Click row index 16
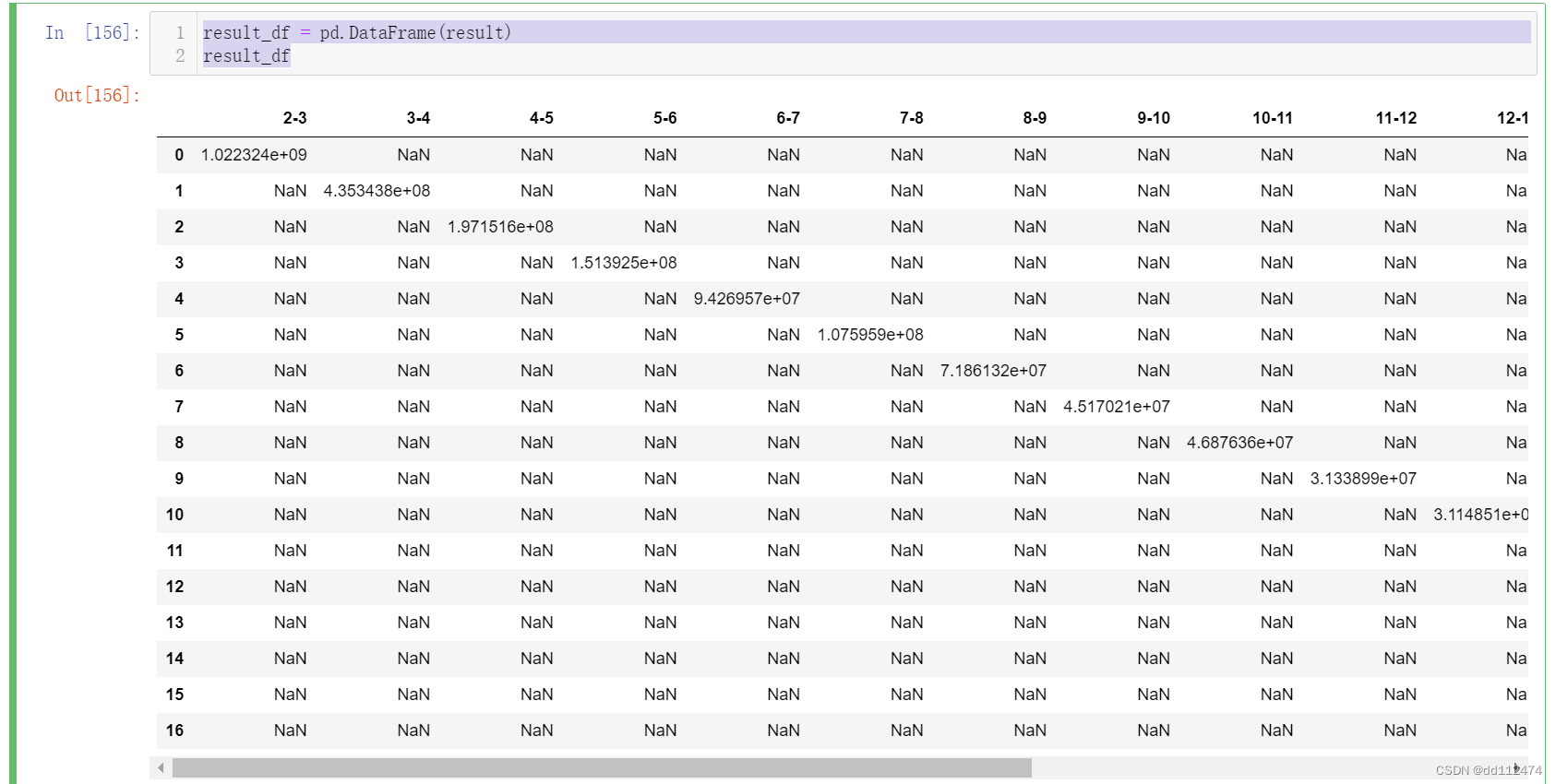This screenshot has width=1556, height=784. 175,731
